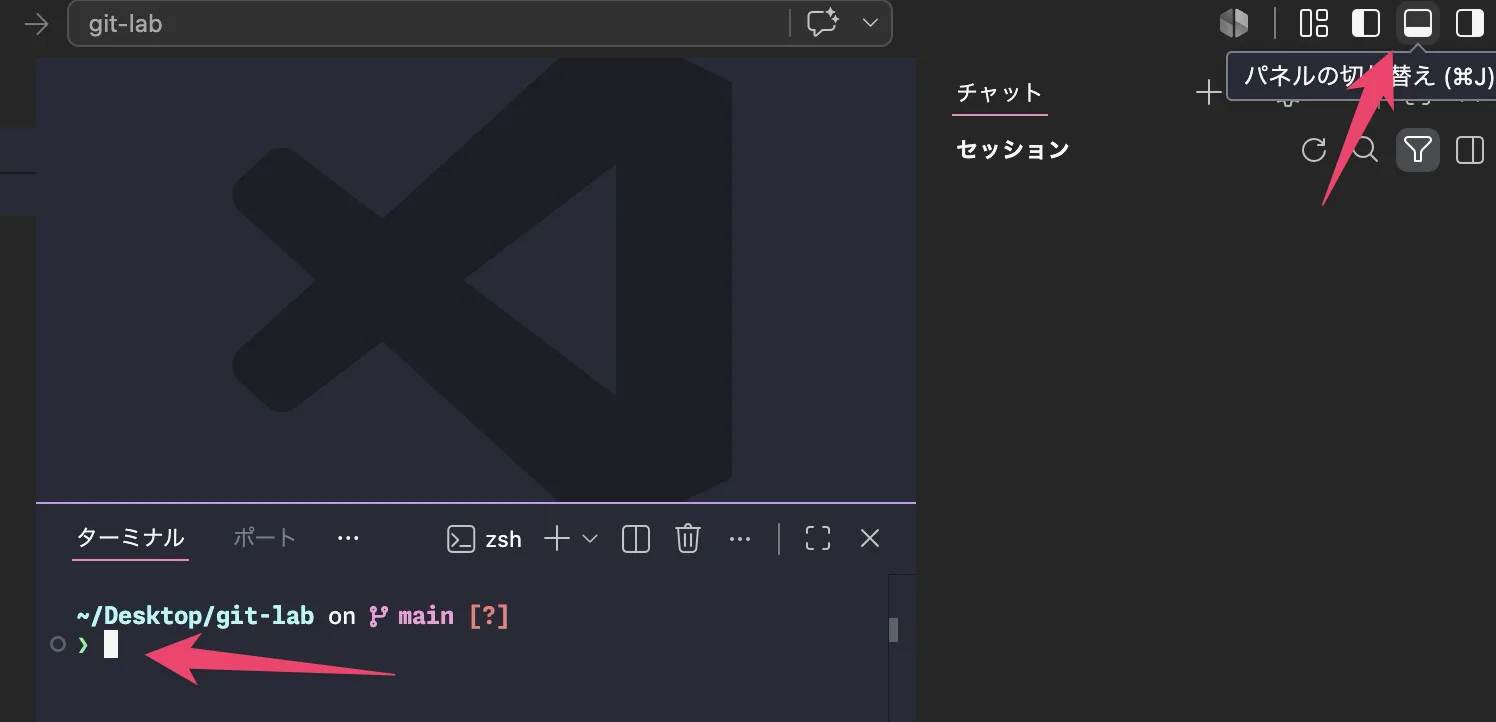Click the hexagon extension icon in title bar
Viewport: 1496px width, 722px height.
click(x=1234, y=23)
